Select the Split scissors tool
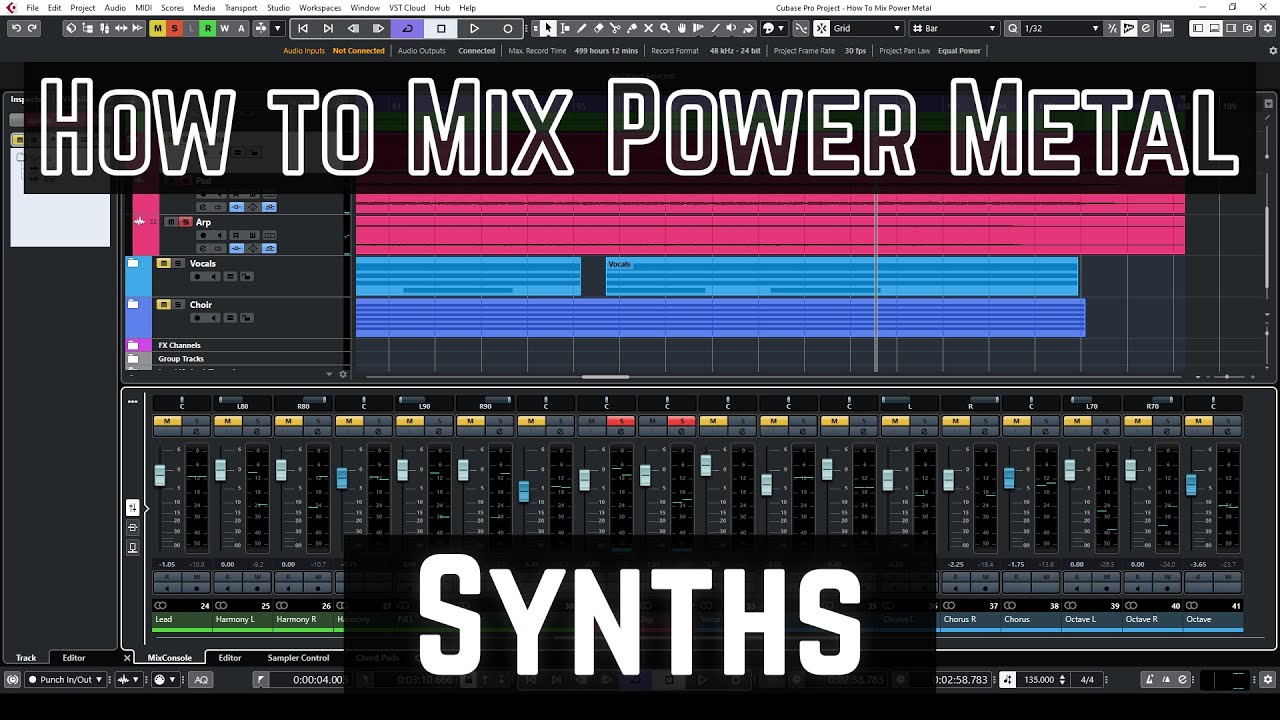This screenshot has height=720, width=1280. 615,28
